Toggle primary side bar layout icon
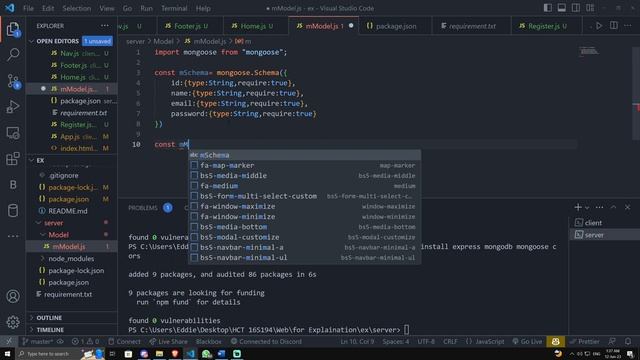 (548, 8)
